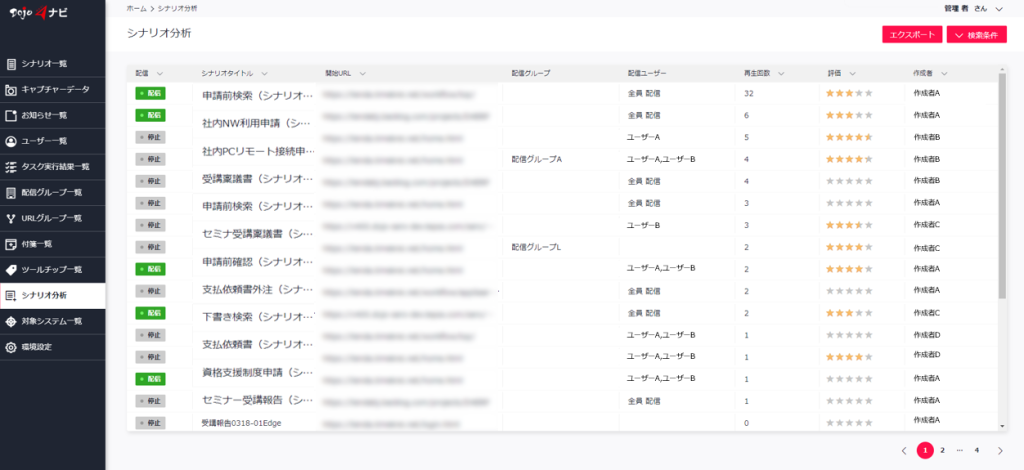Click the URLグループ一覧 branch icon
The width and height of the screenshot is (1024, 470).
point(11,218)
